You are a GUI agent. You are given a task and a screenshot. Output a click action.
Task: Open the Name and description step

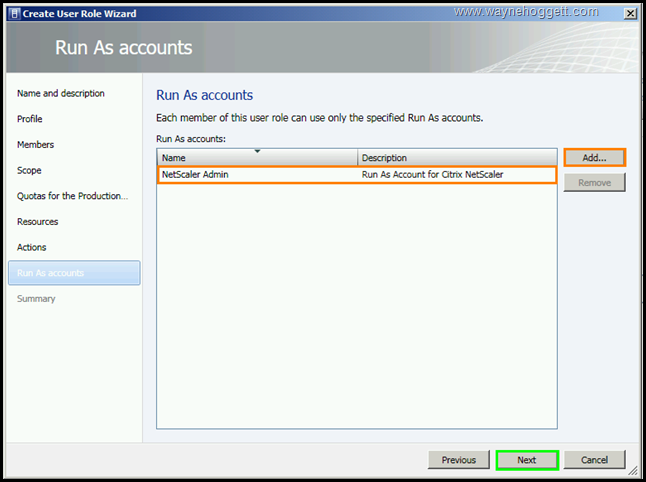pos(61,94)
